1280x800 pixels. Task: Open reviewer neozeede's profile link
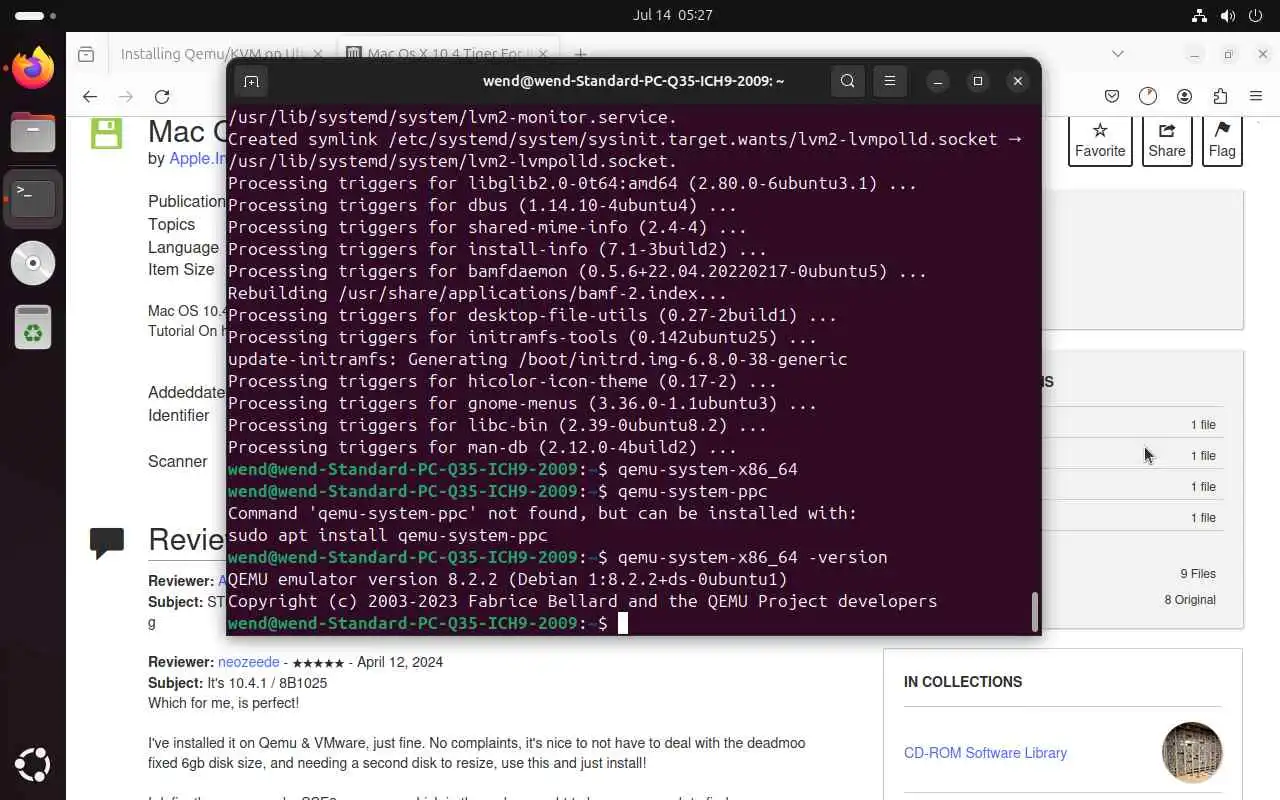click(x=249, y=662)
